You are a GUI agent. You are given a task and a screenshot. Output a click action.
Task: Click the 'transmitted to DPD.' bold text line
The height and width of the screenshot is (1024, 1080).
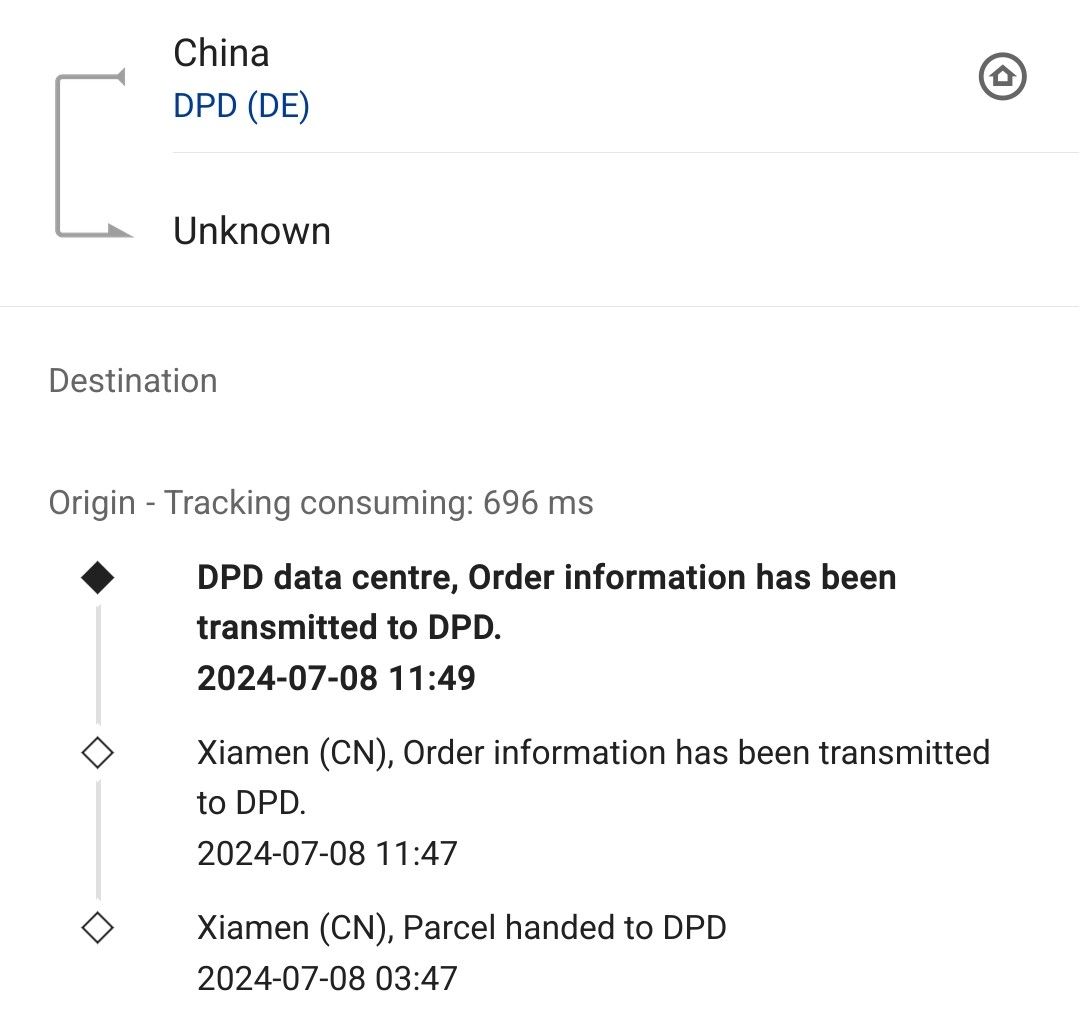pos(349,627)
